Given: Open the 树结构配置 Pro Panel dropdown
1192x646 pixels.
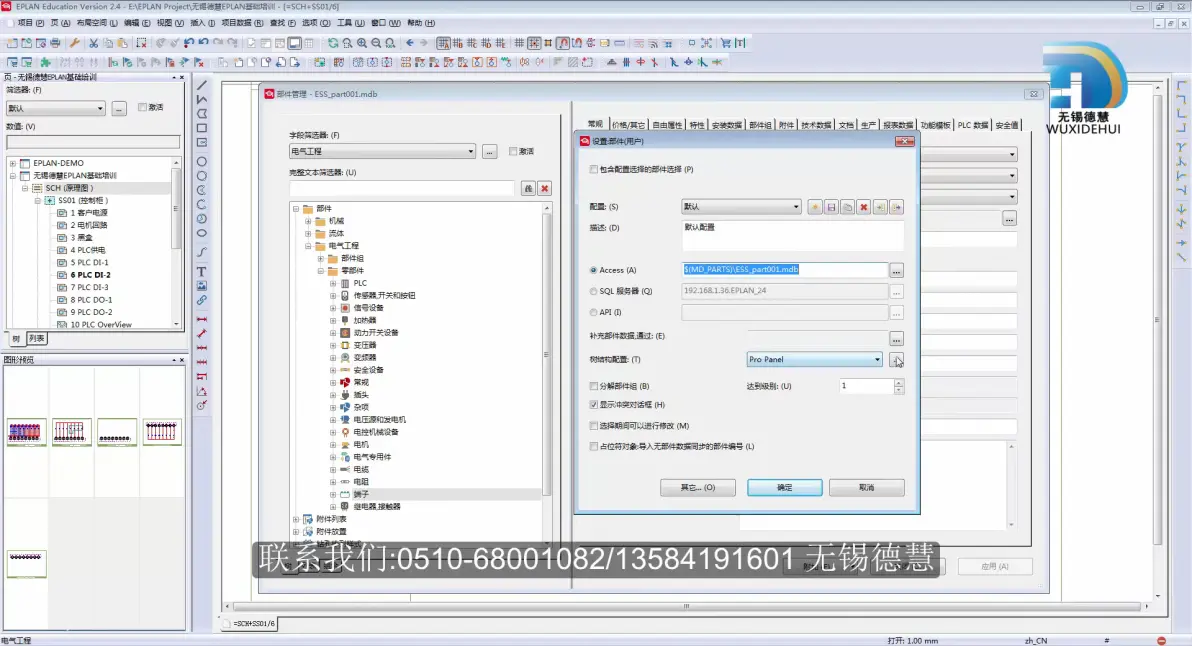Looking at the screenshot, I should pyautogui.click(x=814, y=359).
